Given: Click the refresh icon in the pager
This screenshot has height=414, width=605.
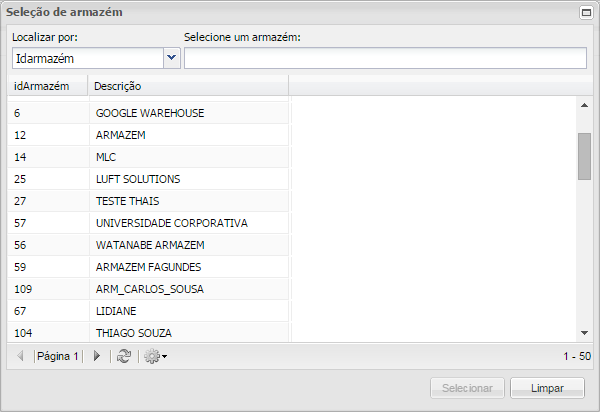Looking at the screenshot, I should [124, 356].
